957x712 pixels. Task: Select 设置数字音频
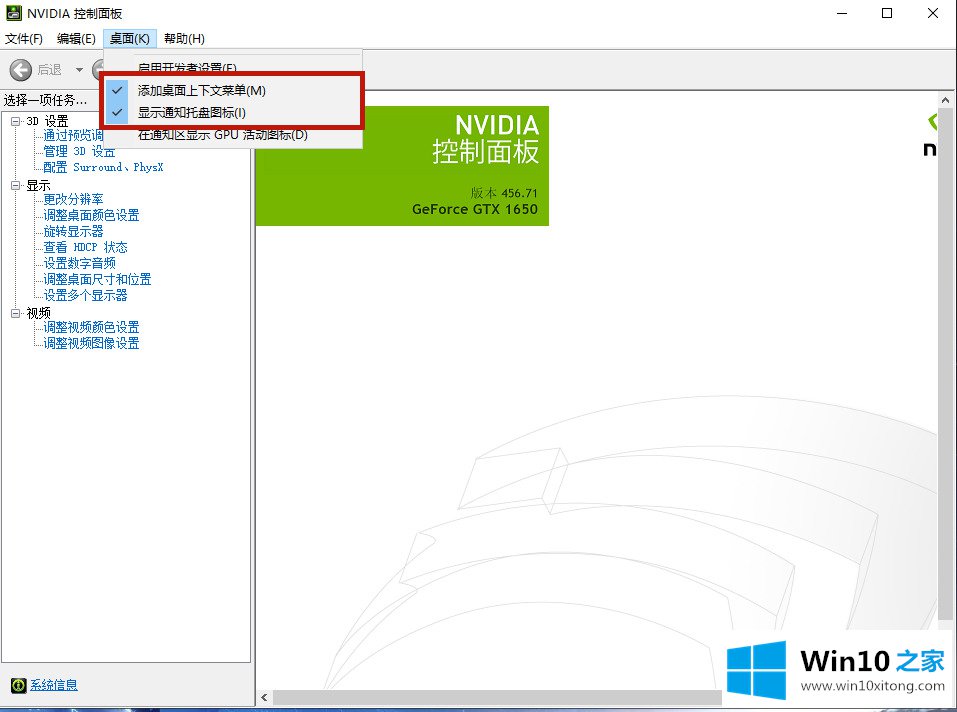coord(79,263)
